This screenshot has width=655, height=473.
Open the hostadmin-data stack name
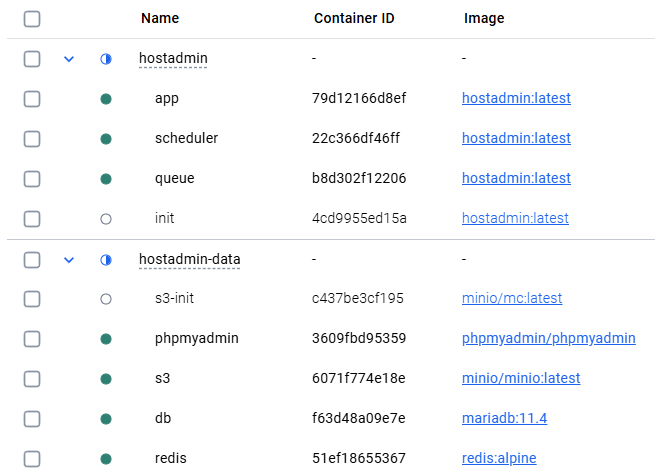pos(189,260)
